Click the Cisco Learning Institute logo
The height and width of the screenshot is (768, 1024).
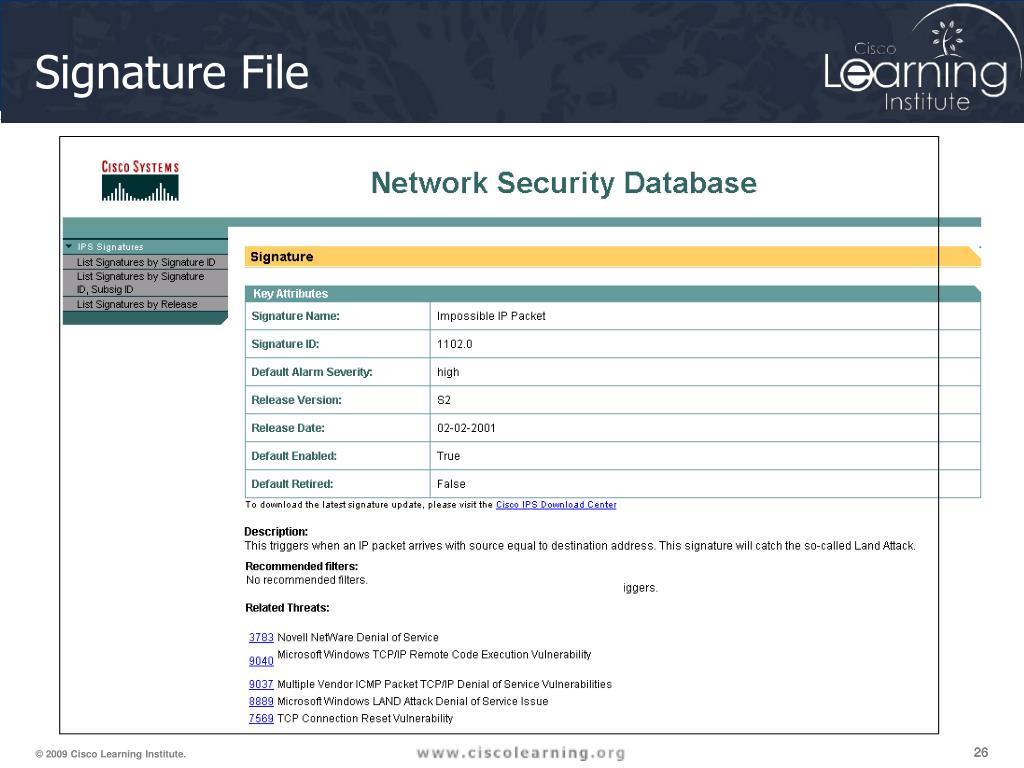click(x=921, y=64)
